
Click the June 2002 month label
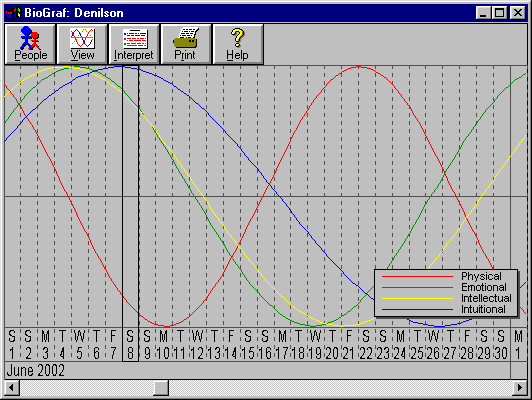click(x=36, y=370)
